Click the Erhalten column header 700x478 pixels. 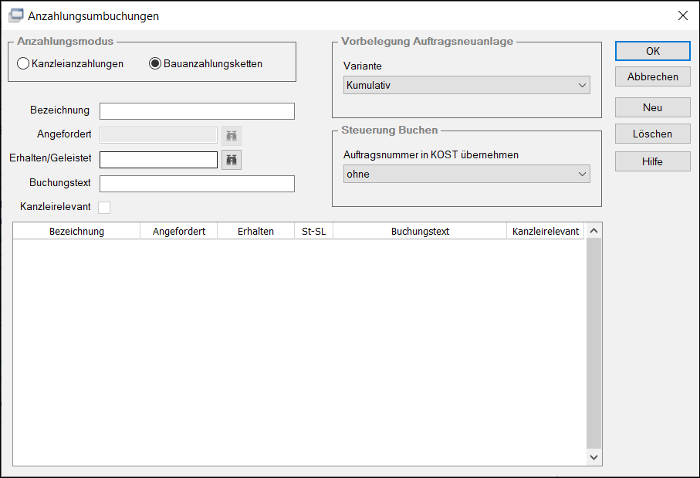click(256, 231)
